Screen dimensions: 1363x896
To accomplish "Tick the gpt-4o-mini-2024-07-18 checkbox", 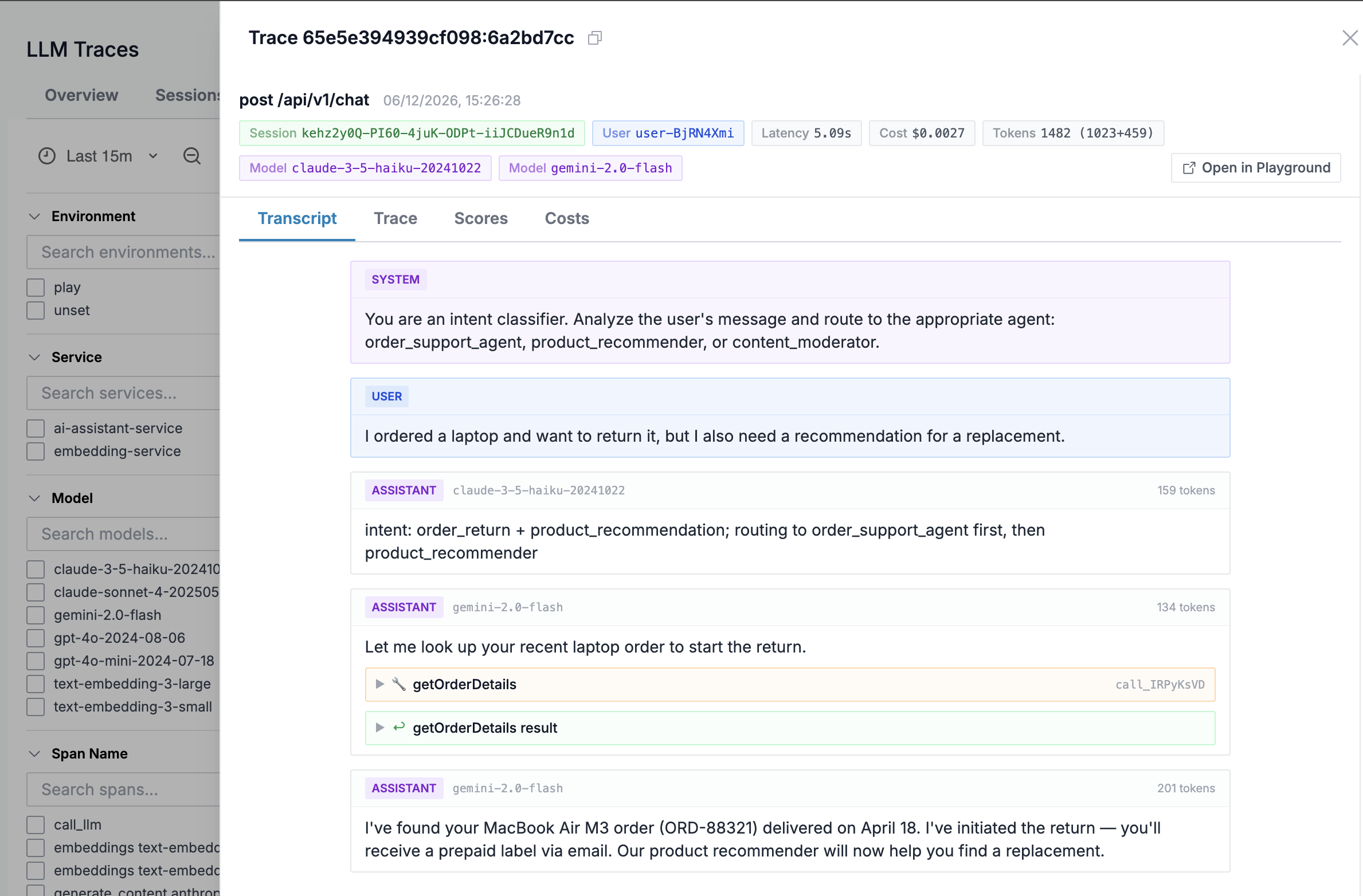I will coord(36,661).
